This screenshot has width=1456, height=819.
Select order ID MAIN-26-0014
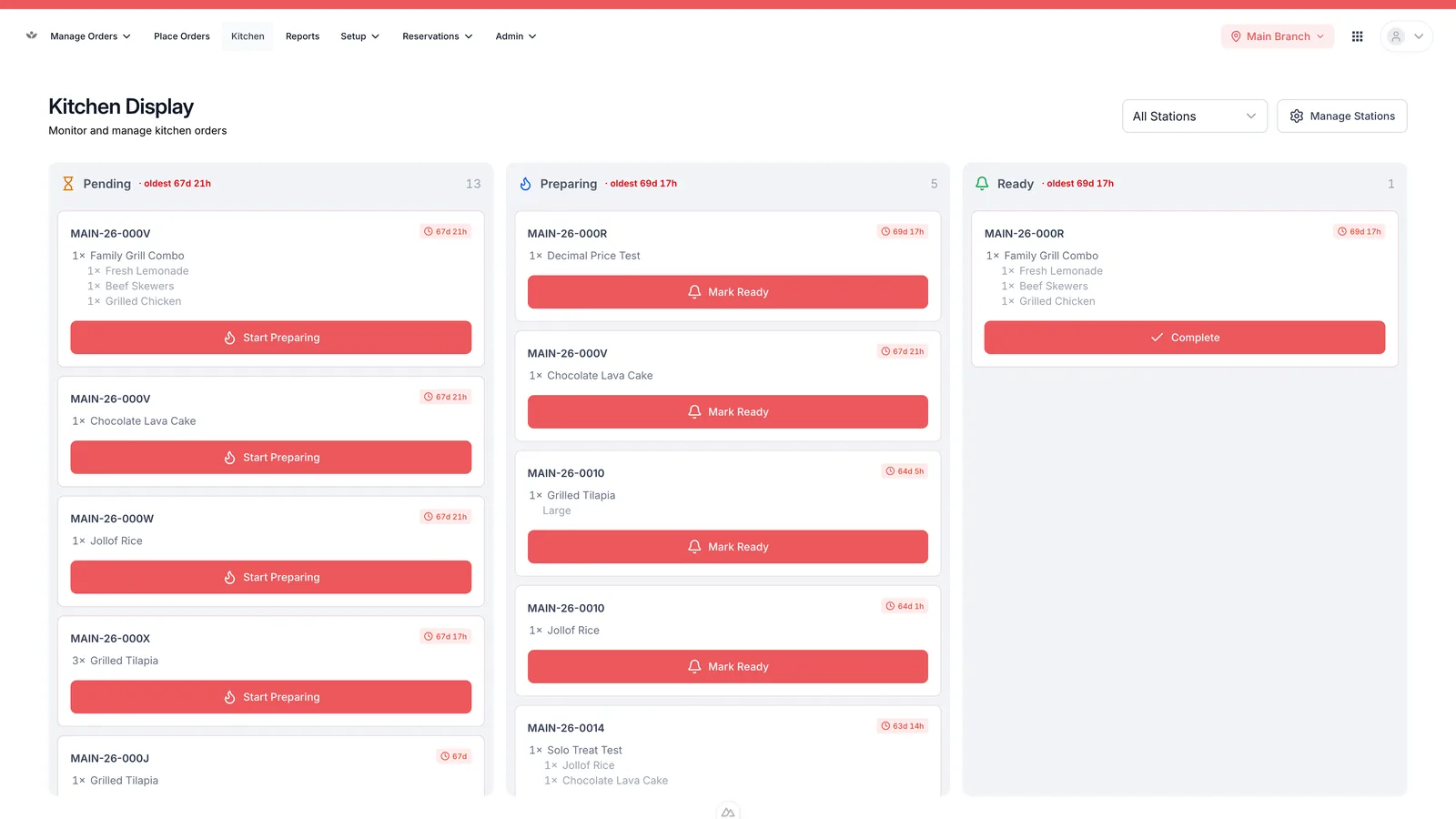566,728
